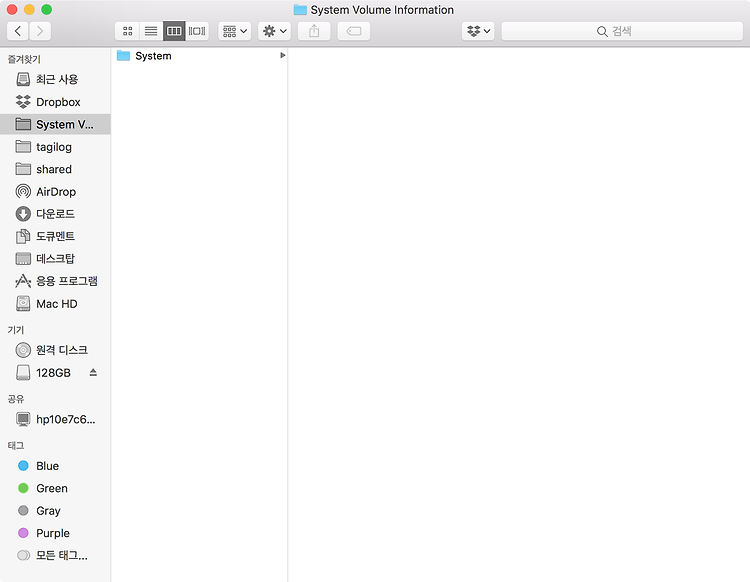Switch to icon view
The image size is (750, 582).
127,31
